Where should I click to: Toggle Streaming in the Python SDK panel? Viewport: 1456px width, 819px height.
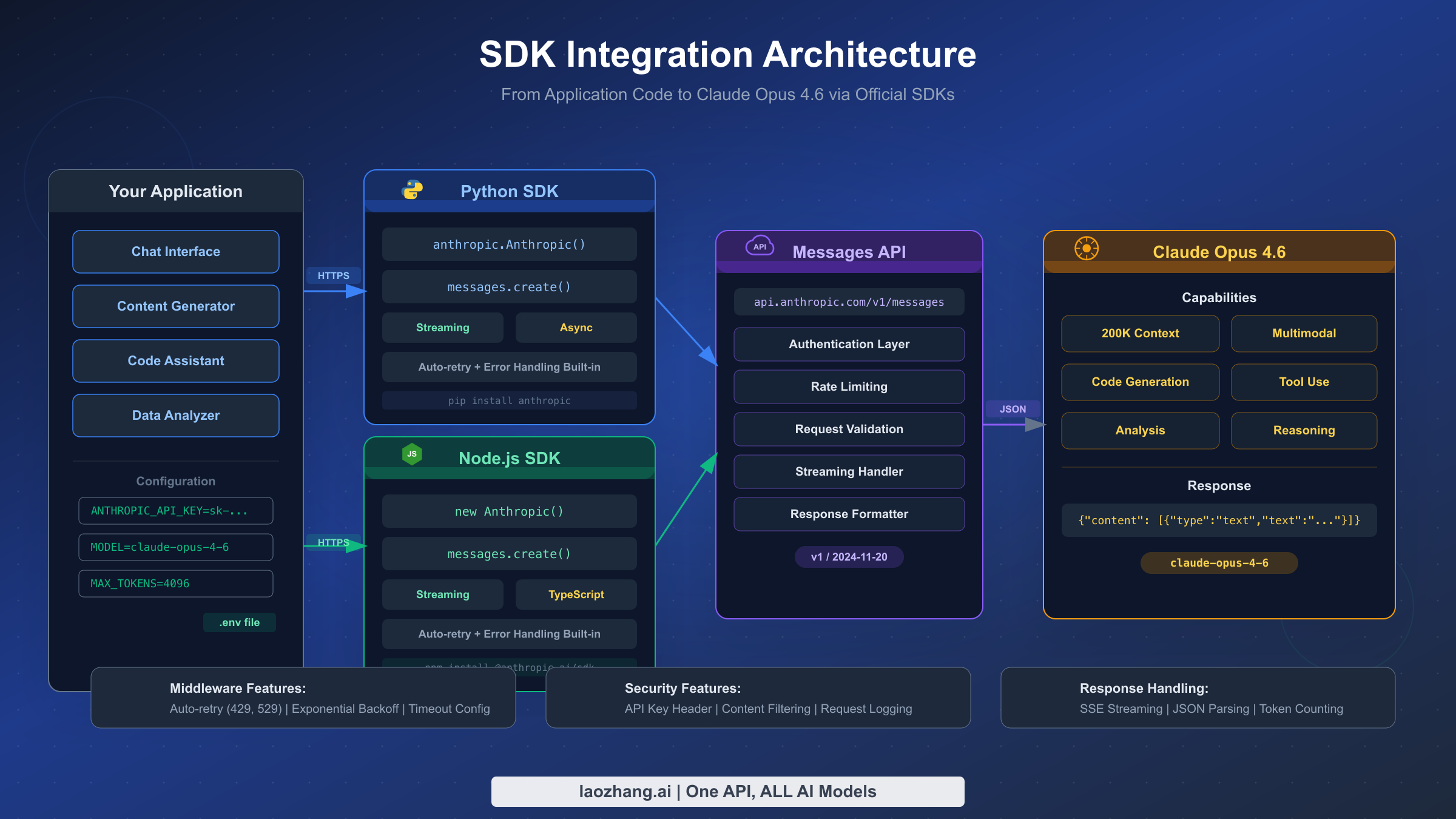click(x=442, y=327)
